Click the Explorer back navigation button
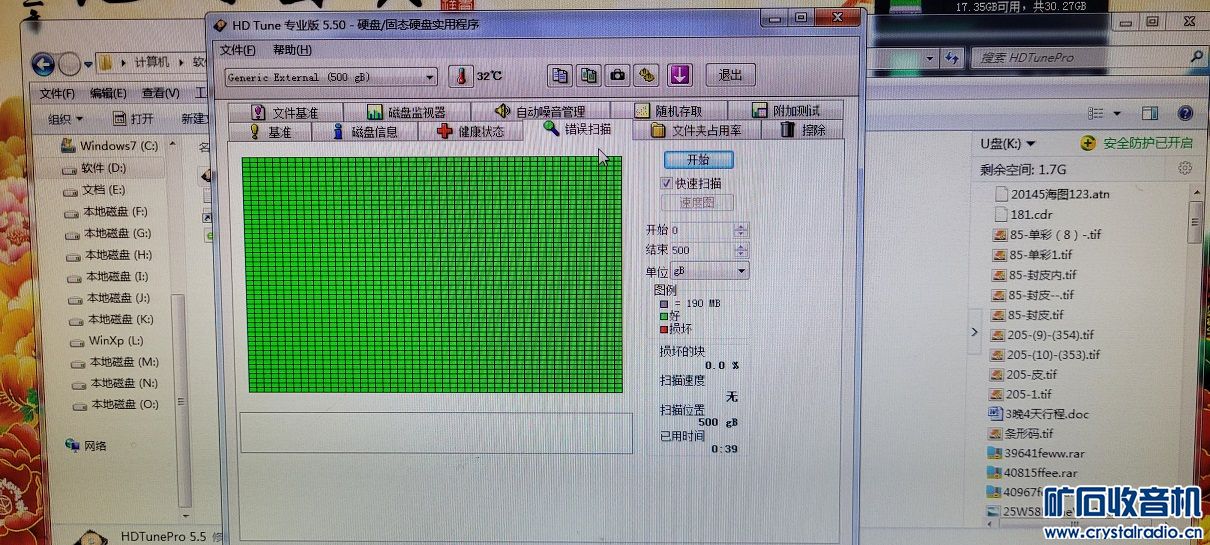 tap(43, 65)
